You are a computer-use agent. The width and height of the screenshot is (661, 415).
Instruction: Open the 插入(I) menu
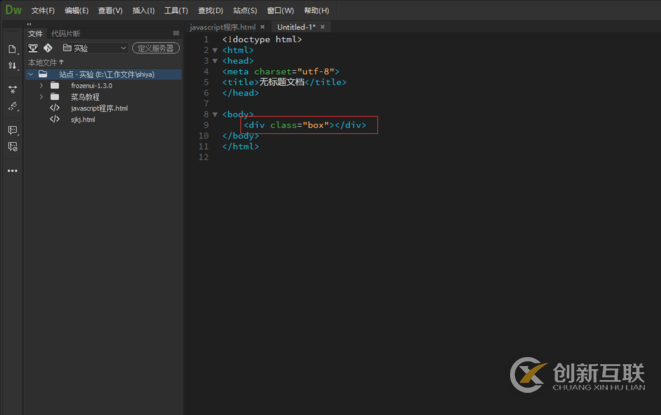pos(143,10)
